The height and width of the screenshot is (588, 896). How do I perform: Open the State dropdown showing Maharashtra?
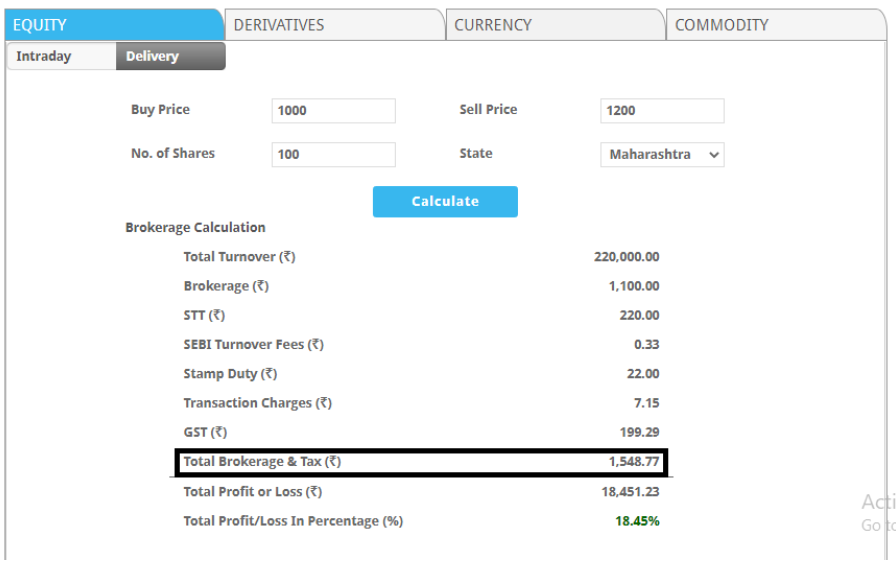tap(662, 155)
